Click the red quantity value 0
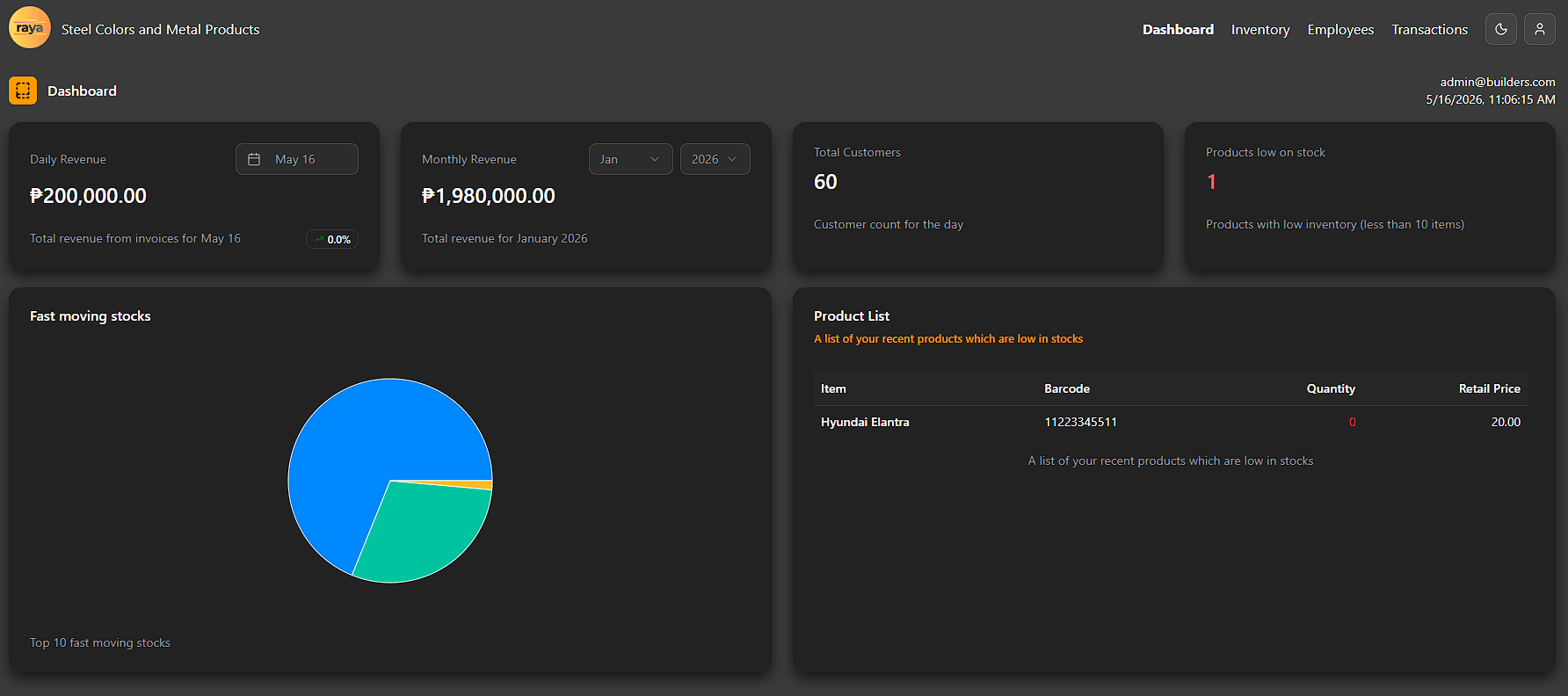The image size is (1568, 696). pos(1352,422)
